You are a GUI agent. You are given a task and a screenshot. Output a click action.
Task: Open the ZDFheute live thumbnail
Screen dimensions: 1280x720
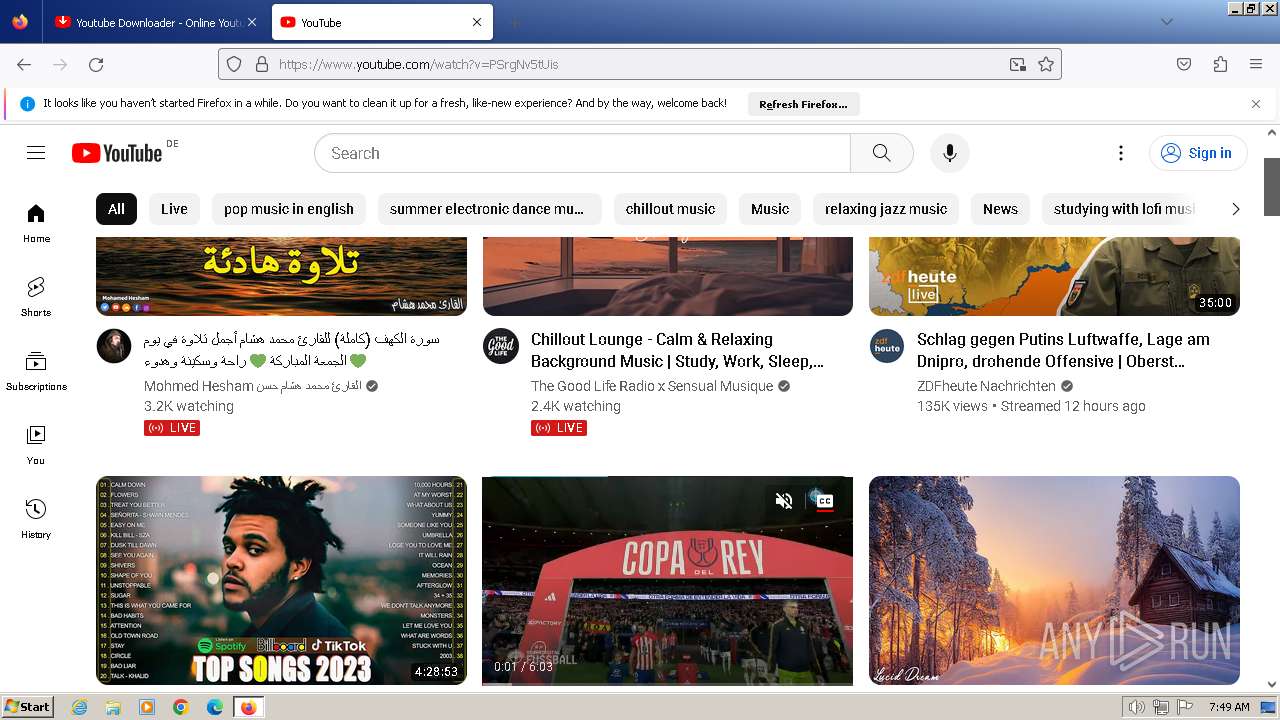[x=1054, y=276]
